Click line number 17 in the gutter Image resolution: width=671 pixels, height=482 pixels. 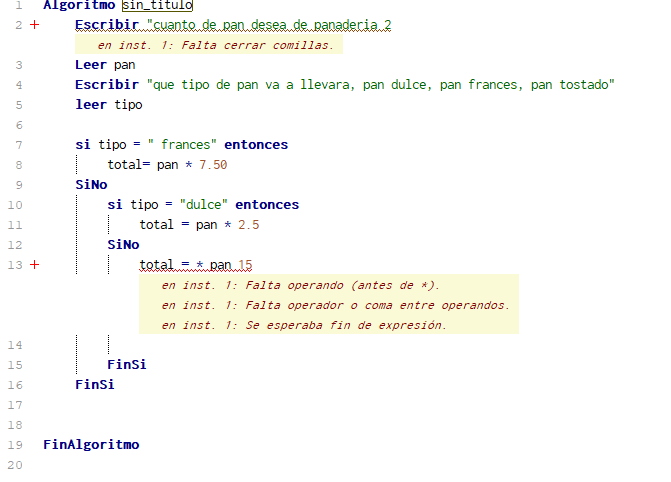tap(15, 405)
